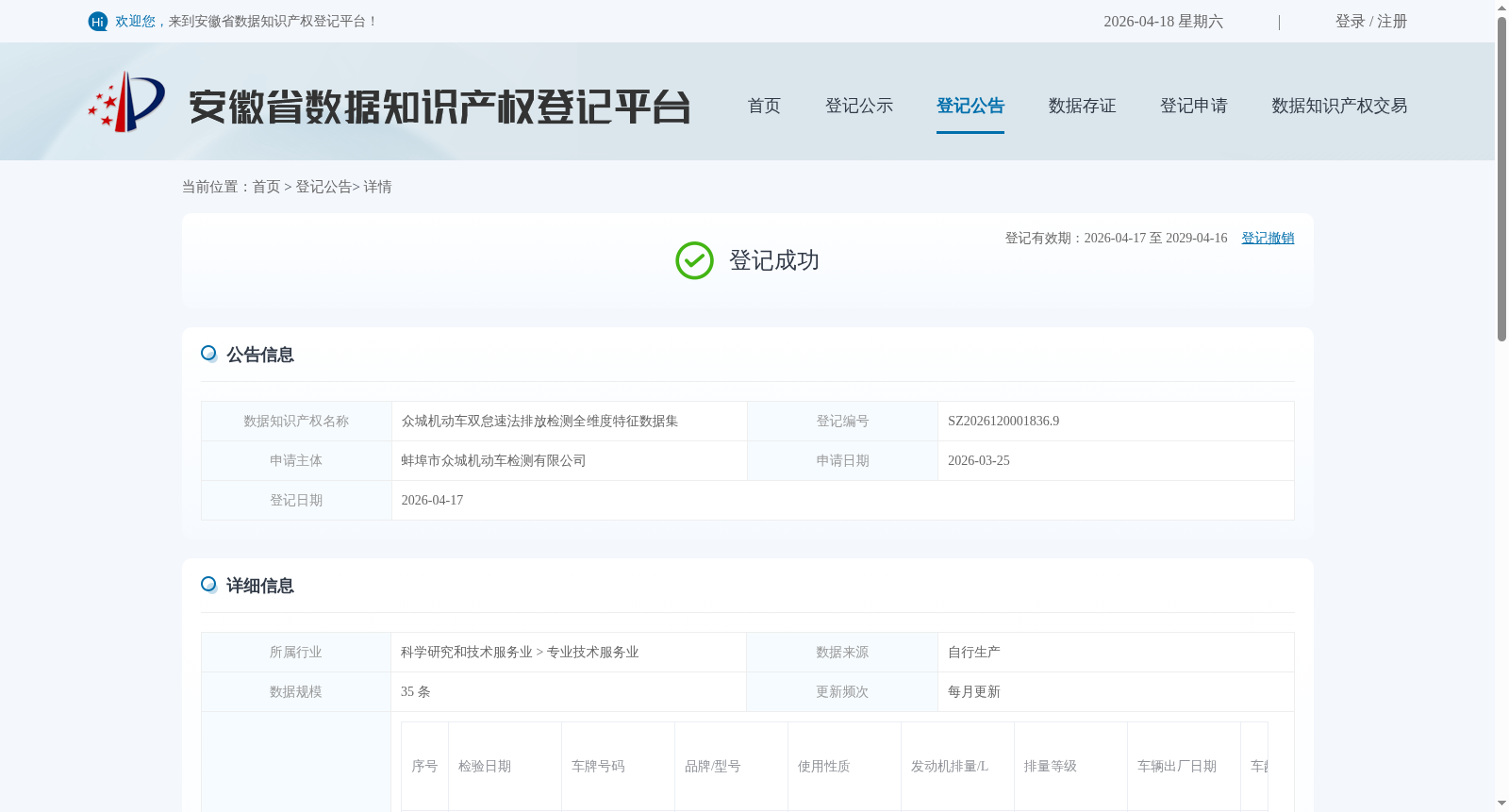The width and height of the screenshot is (1509, 812).
Task: Click 首页 in the breadcrumb
Action: [266, 187]
